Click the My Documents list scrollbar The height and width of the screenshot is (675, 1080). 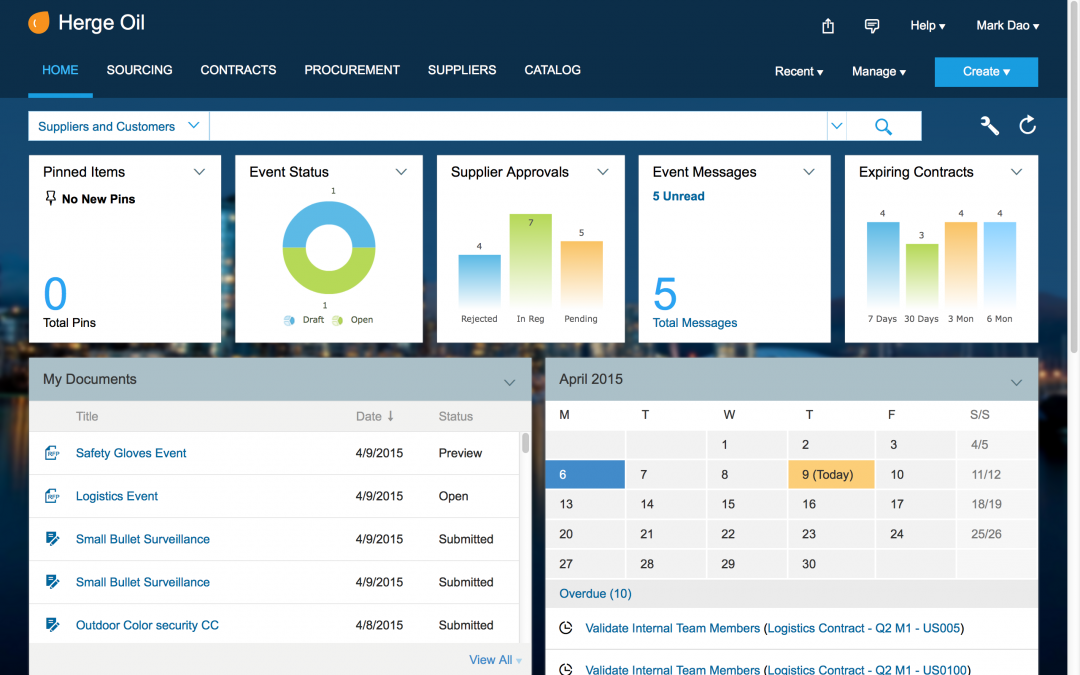(x=526, y=443)
